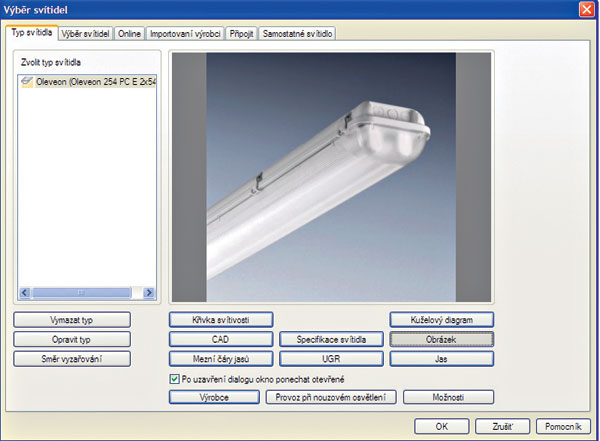Image resolution: width=600 pixels, height=441 pixels.
Task: Show the Křivka svítivosti view
Action: [221, 320]
